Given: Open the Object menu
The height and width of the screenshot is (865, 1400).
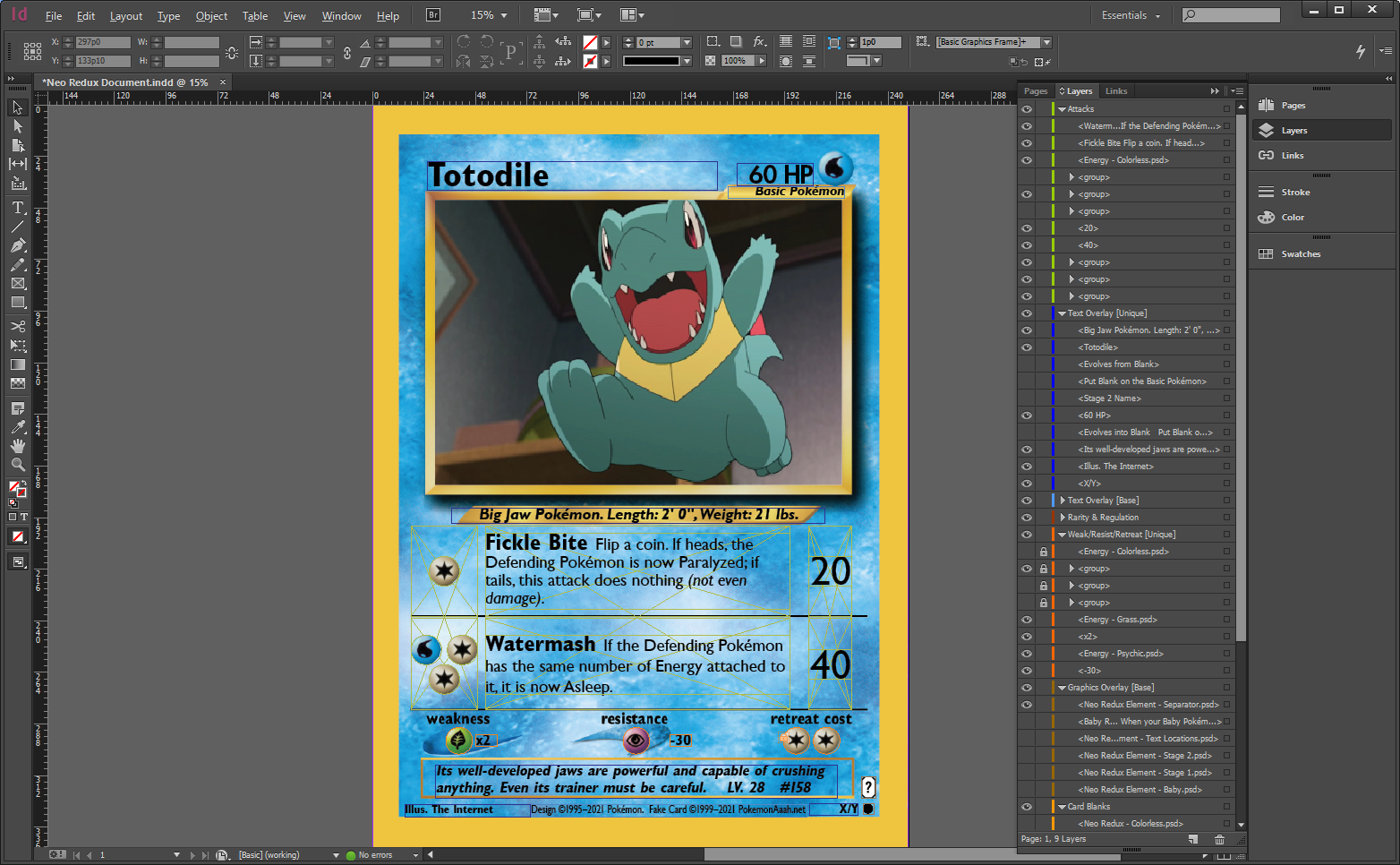Looking at the screenshot, I should coord(211,16).
